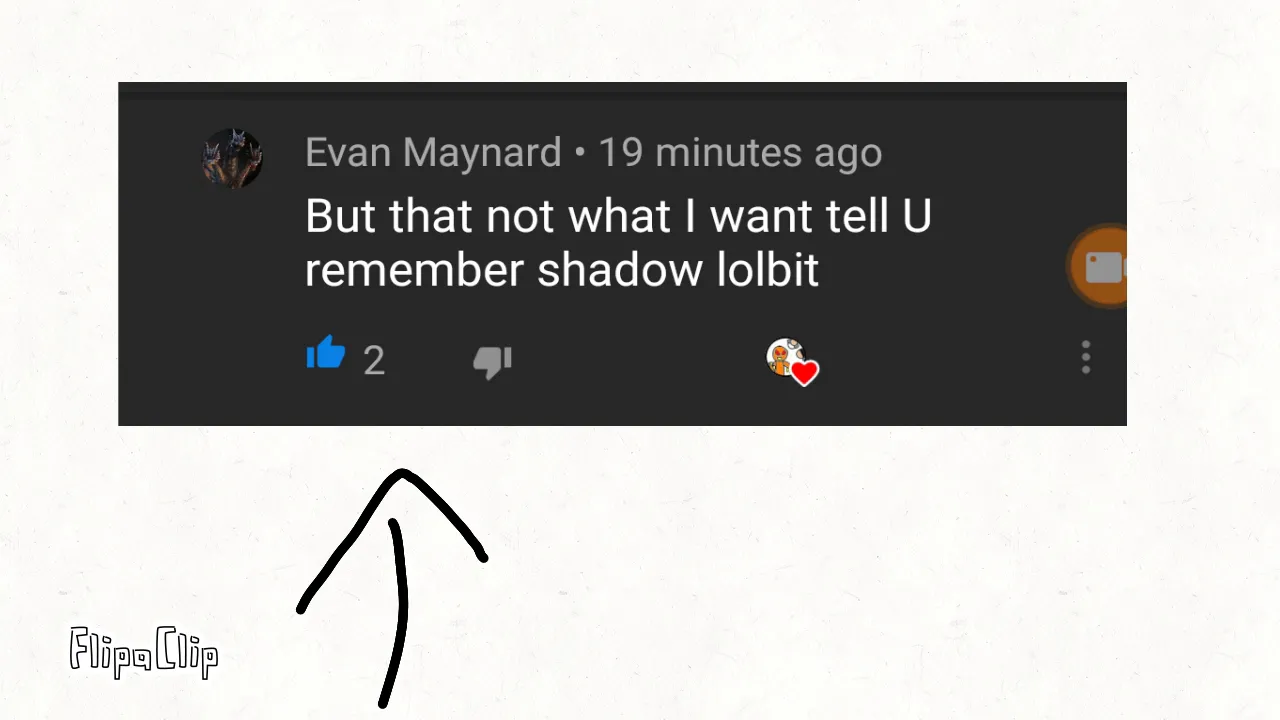This screenshot has height=720, width=1280.
Task: Click the dark strip atop comment card
Action: pyautogui.click(x=622, y=90)
